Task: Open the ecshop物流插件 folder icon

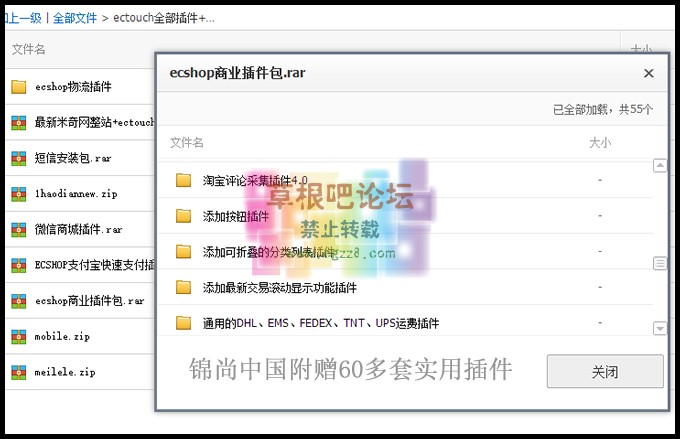Action: point(19,87)
